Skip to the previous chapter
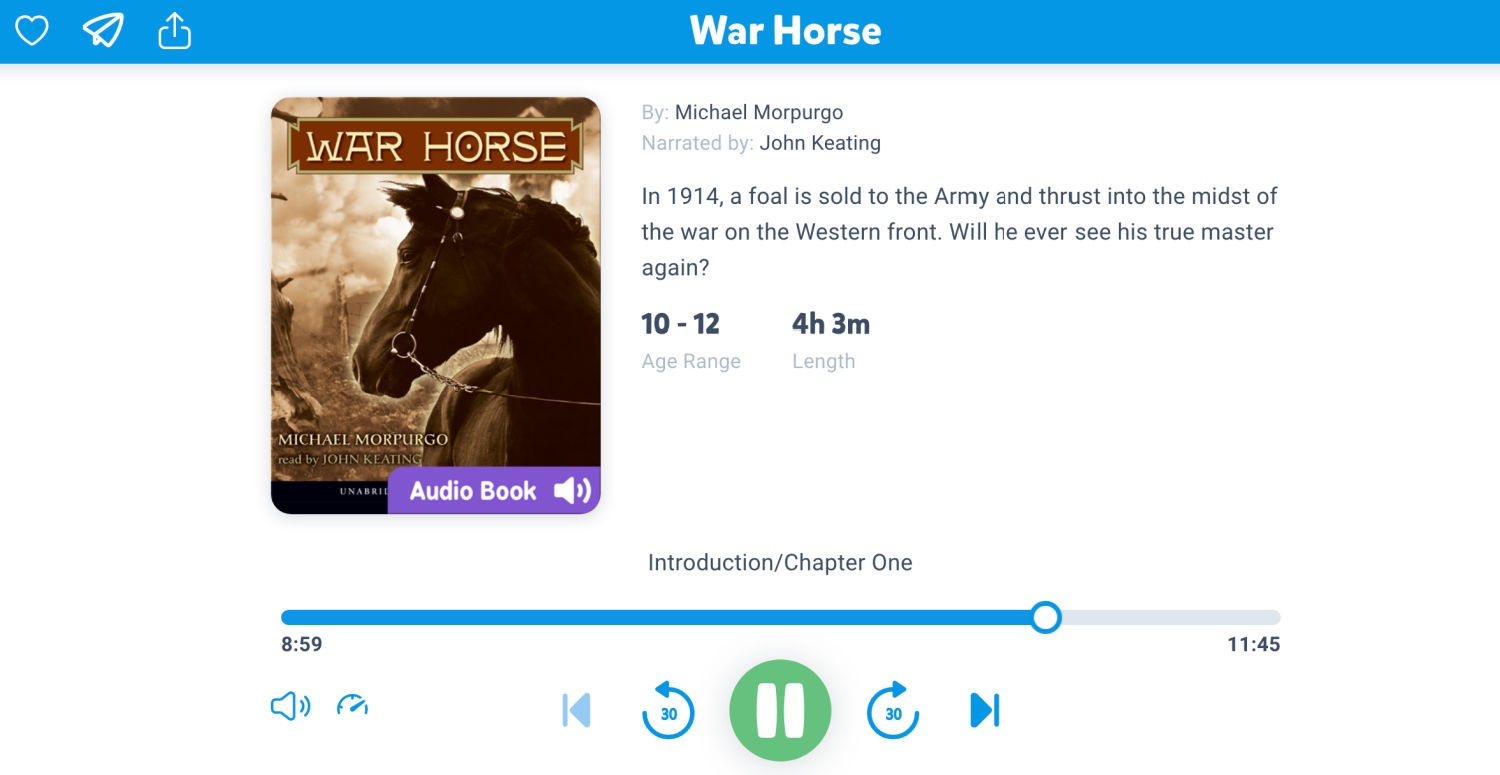 click(576, 710)
